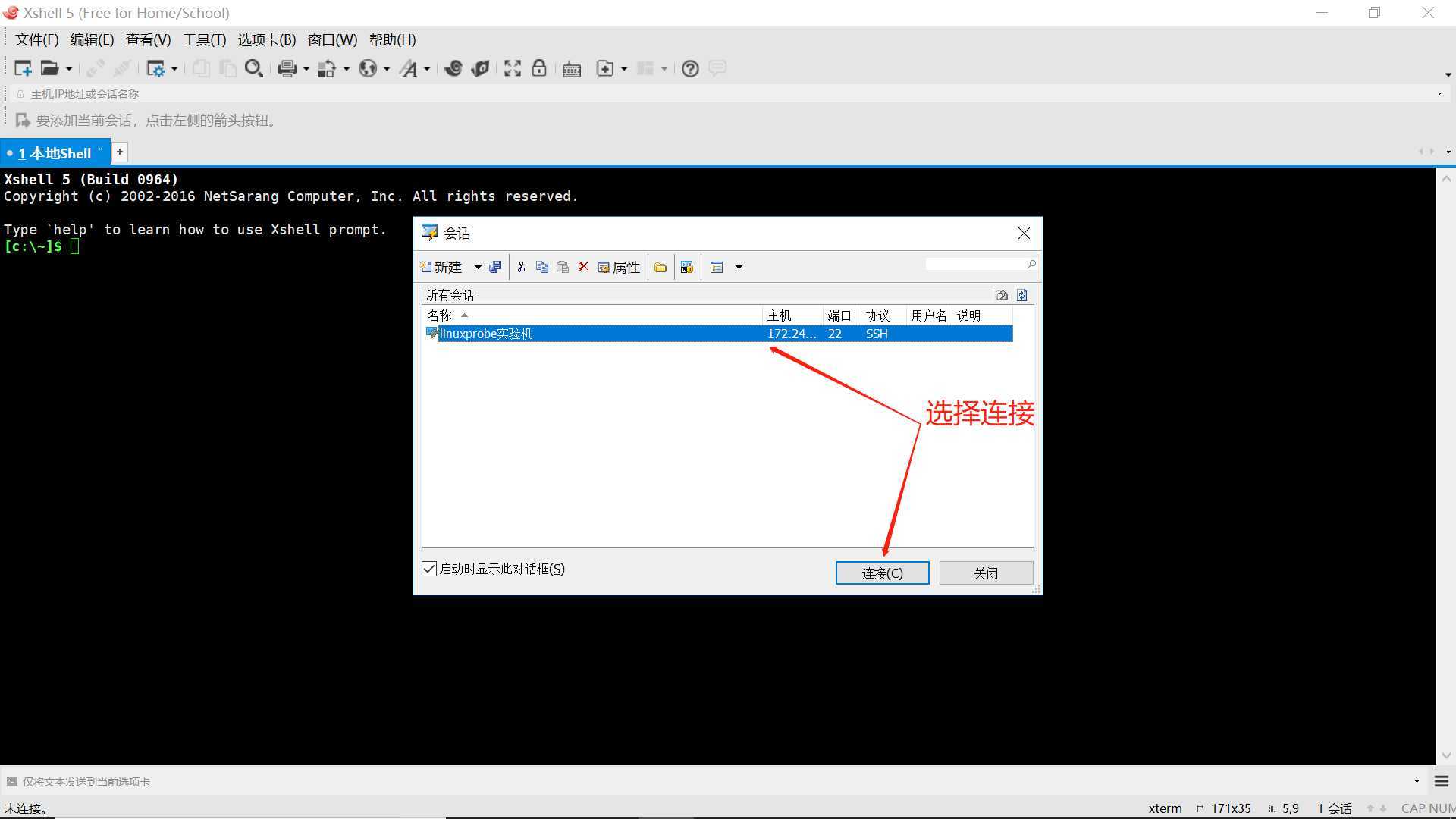
Task: Click the virtual keyboard icon in toolbar
Action: (x=572, y=69)
